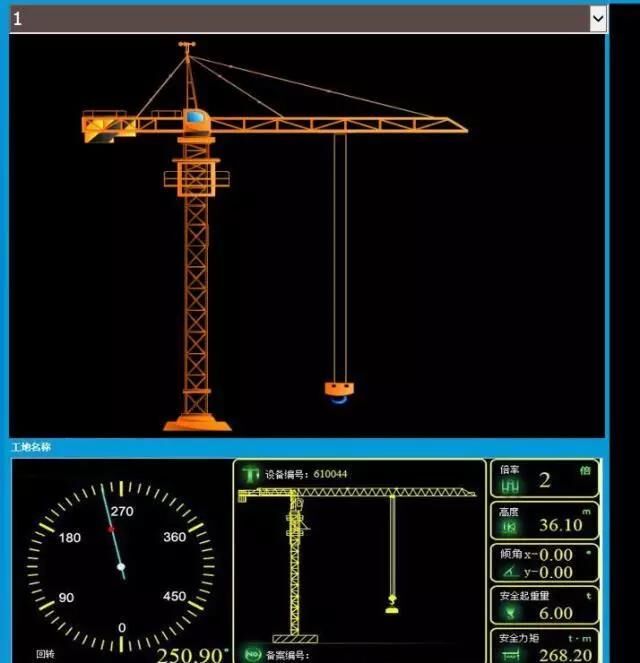The height and width of the screenshot is (663, 640).
Task: Click the 270 mark on the rotation dial
Action: pyautogui.click(x=121, y=511)
